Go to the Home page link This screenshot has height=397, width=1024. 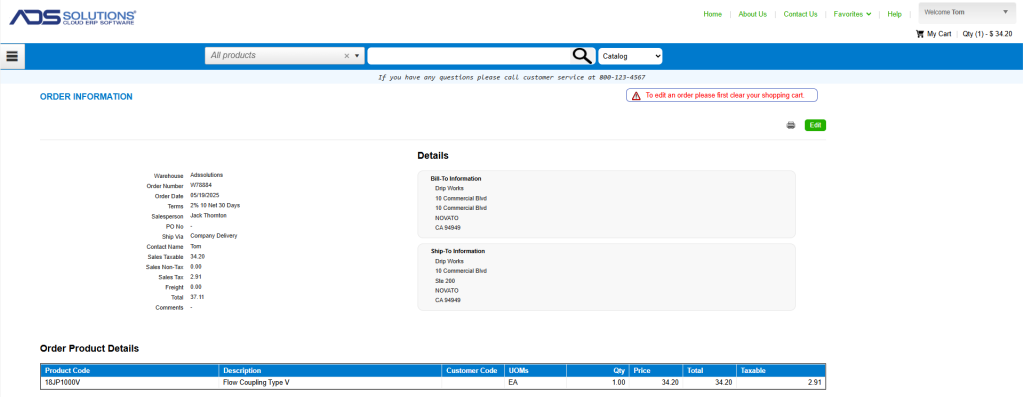click(x=712, y=14)
